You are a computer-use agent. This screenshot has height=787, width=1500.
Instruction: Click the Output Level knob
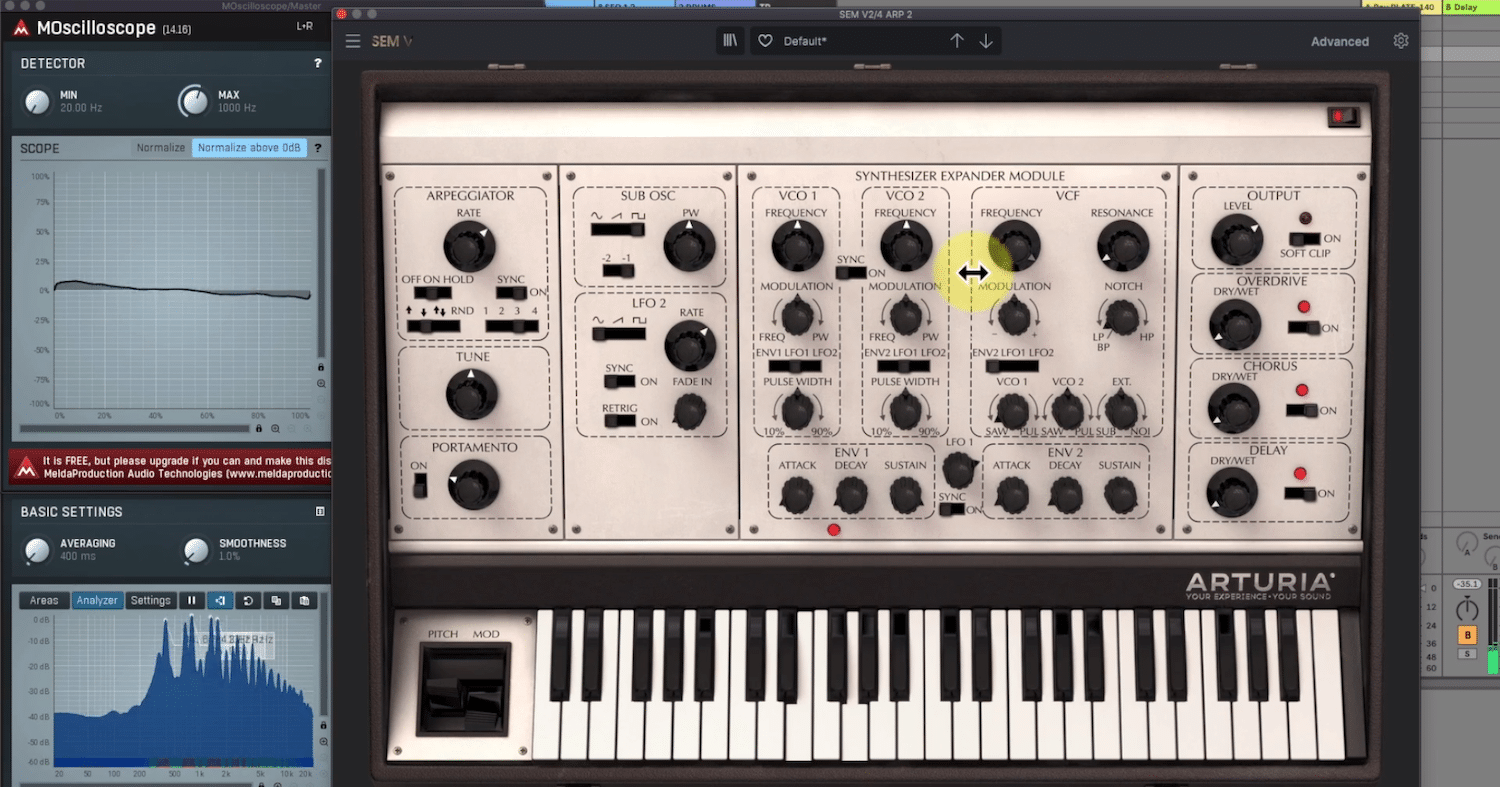pyautogui.click(x=1236, y=241)
